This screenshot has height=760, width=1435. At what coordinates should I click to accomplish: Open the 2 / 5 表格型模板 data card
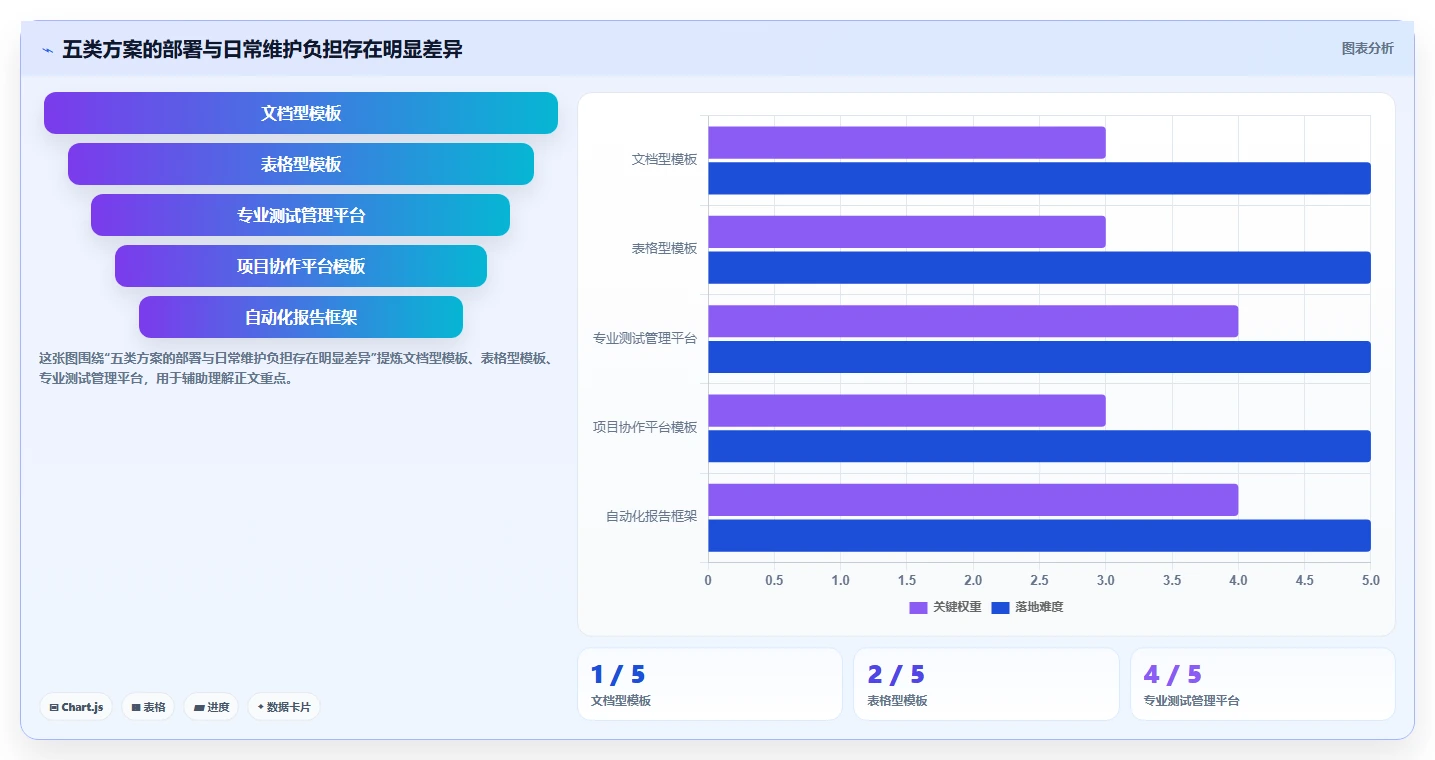tap(986, 684)
